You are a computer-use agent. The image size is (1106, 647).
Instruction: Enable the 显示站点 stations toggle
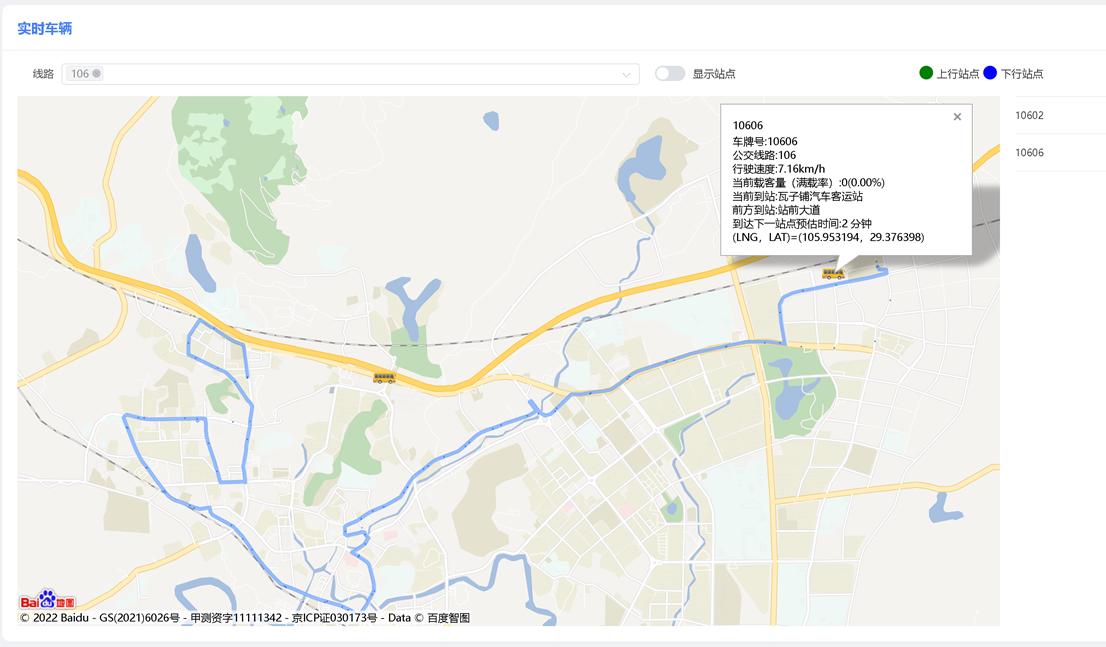tap(669, 73)
